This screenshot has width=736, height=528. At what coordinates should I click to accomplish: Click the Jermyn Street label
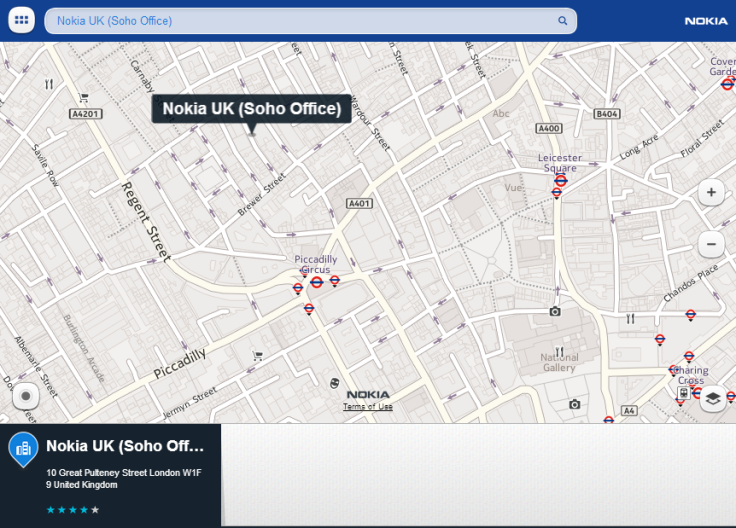(189, 402)
